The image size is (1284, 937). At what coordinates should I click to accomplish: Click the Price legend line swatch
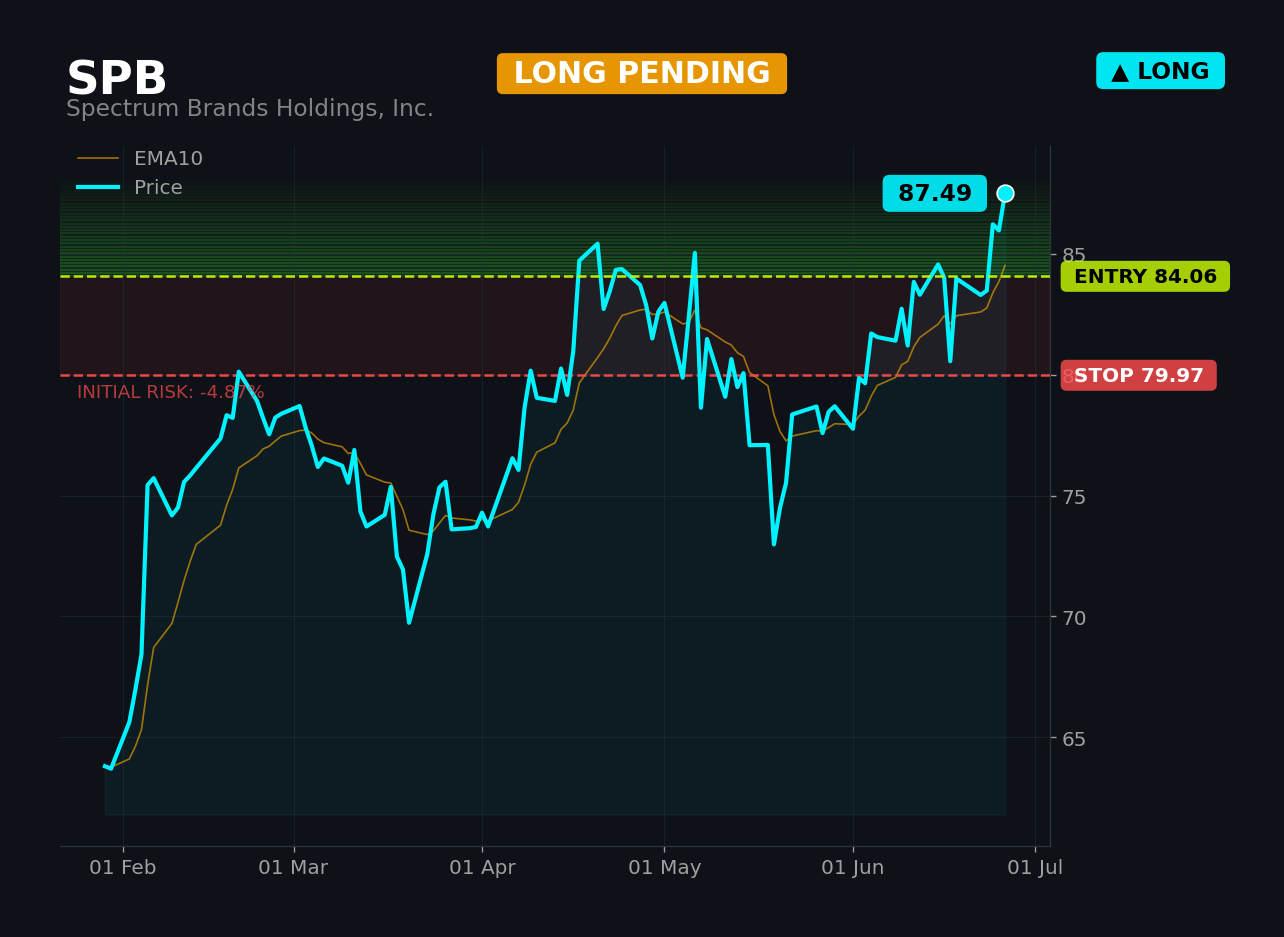click(x=98, y=188)
